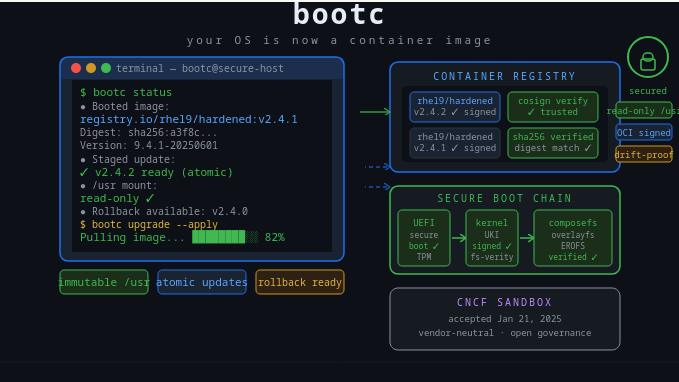This screenshot has width=679, height=382.
Task: Click the Digest: sha256:a3f8c... line
Action: (x=149, y=132)
